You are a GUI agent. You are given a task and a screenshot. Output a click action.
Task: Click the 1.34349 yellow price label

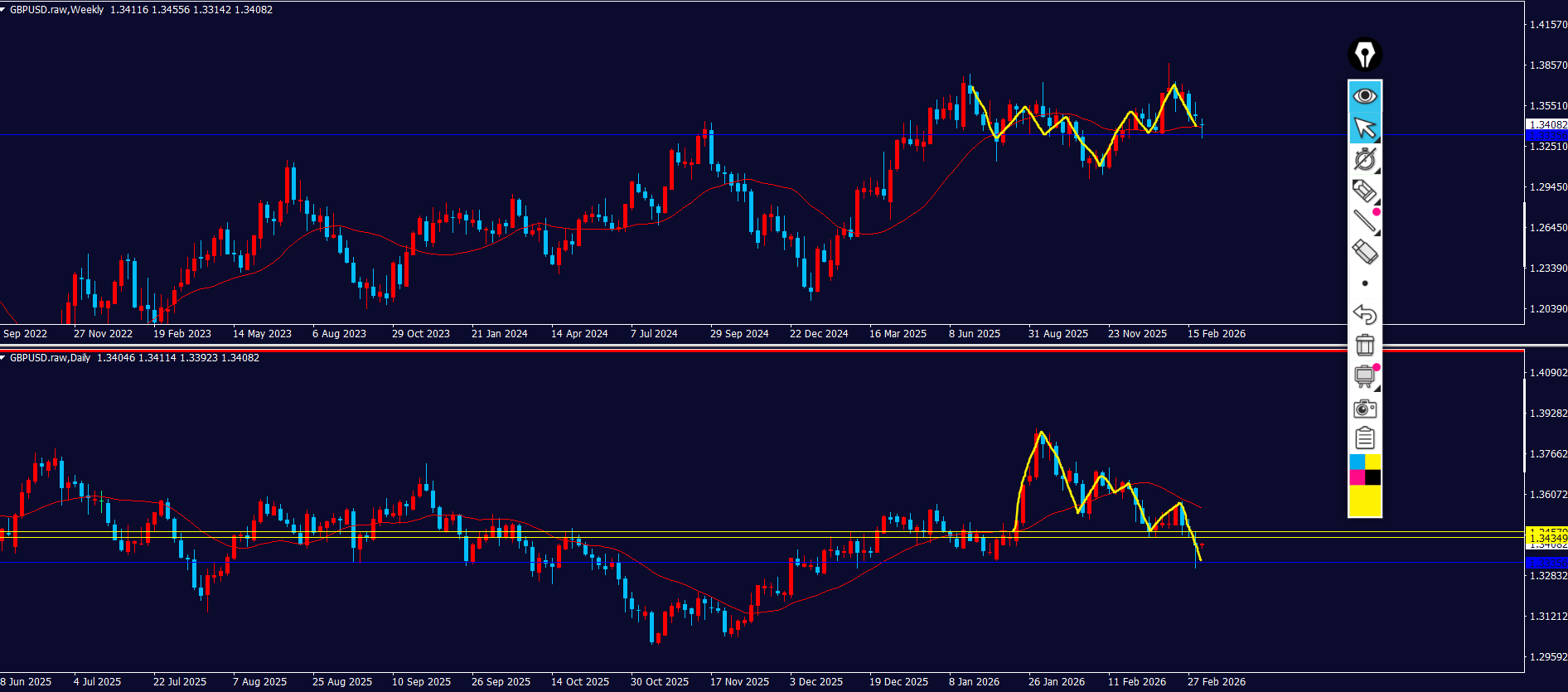[x=1546, y=538]
